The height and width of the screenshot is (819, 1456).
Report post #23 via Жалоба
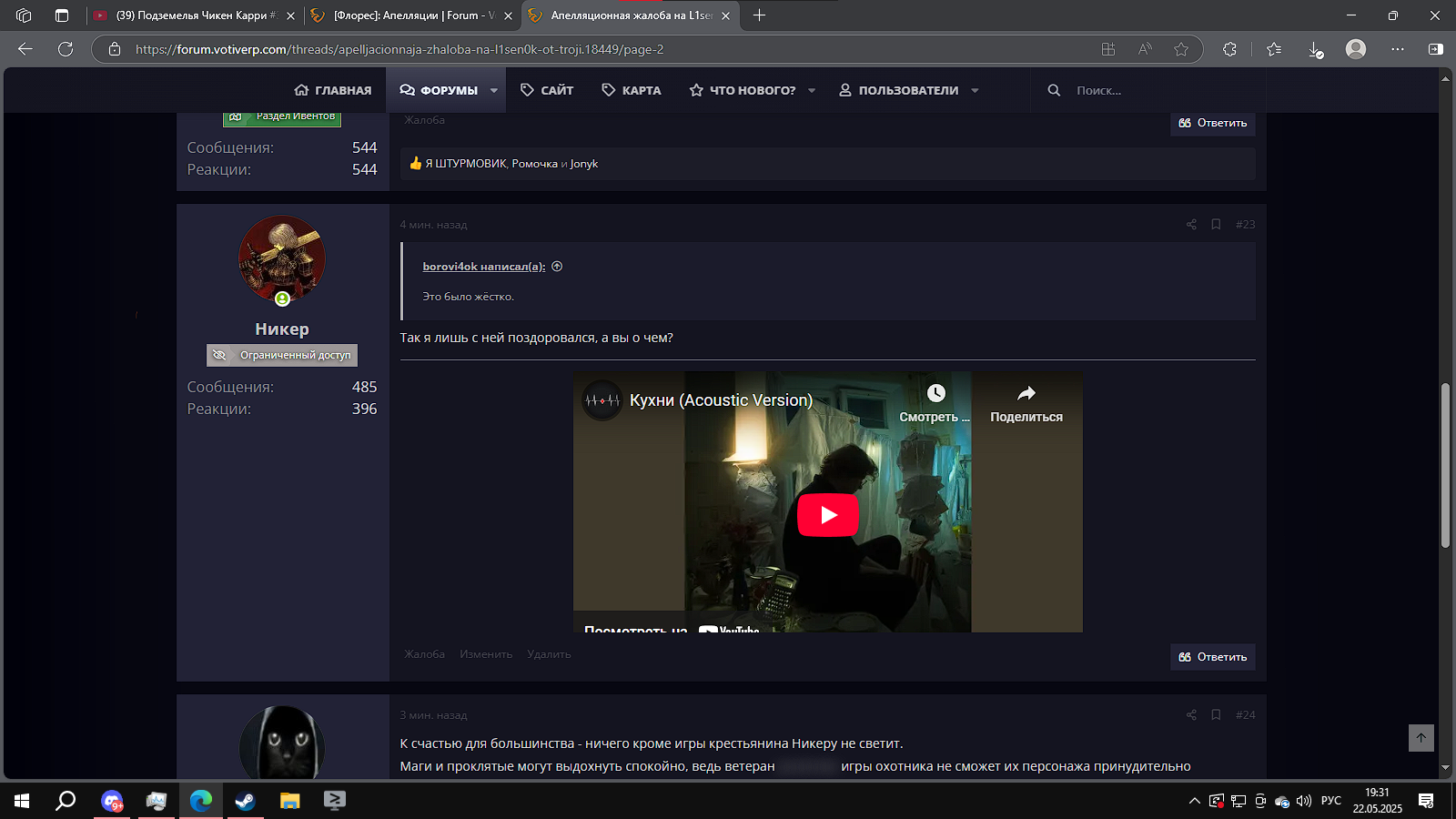click(x=425, y=654)
